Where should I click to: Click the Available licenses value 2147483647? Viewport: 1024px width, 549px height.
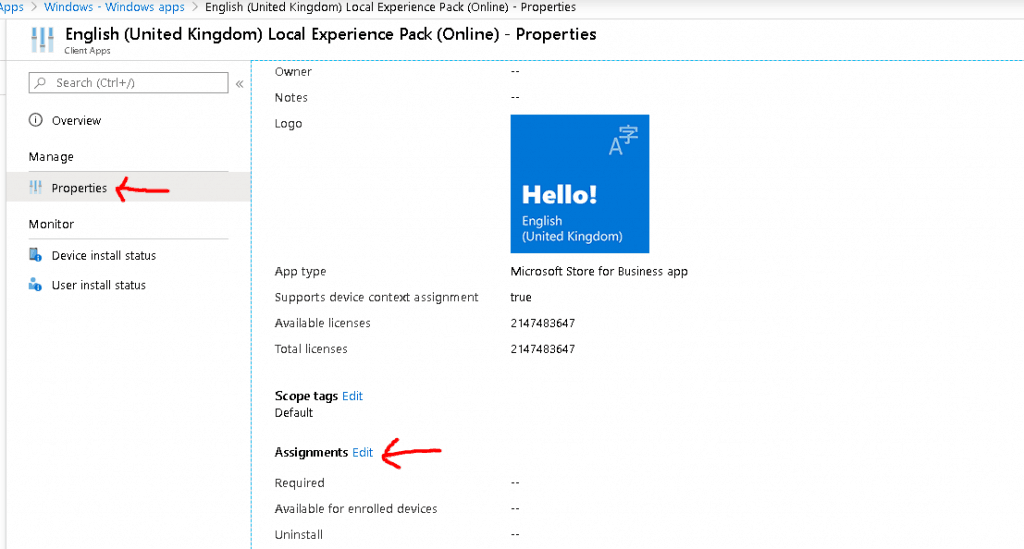543,323
